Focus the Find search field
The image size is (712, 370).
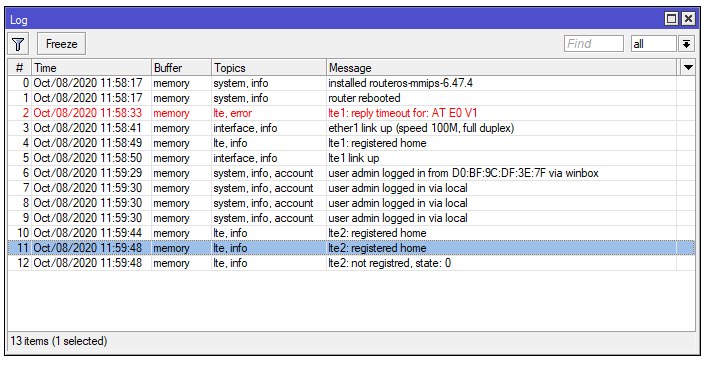[x=593, y=44]
